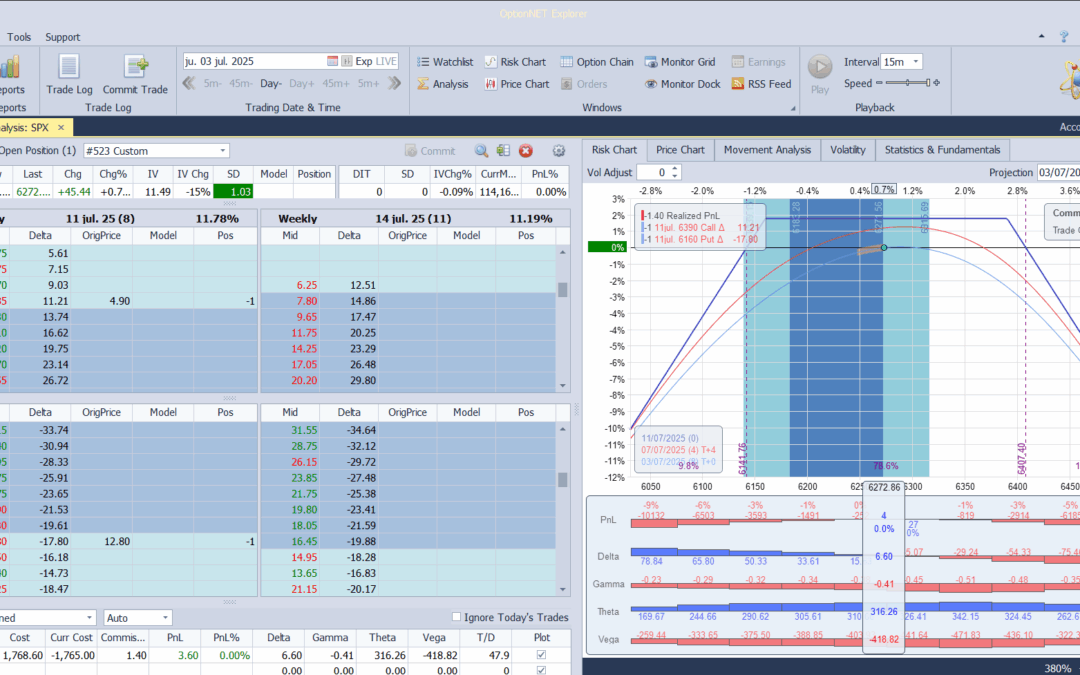
Task: Click the Earnings ribbon item
Action: pyautogui.click(x=758, y=62)
